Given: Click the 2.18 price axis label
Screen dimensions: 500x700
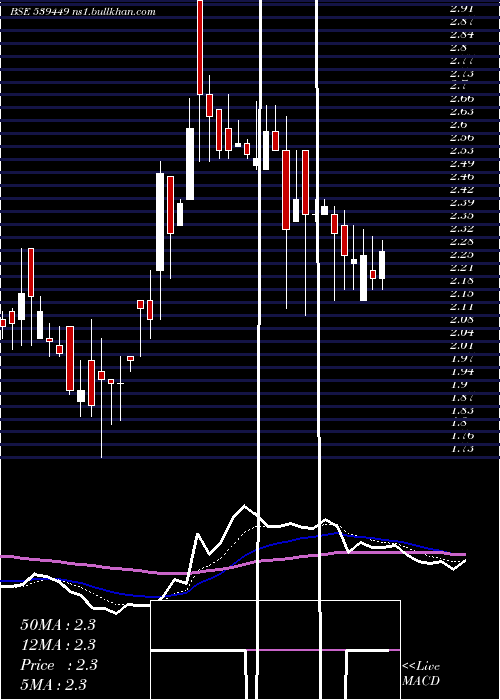Looking at the screenshot, I should pos(462,280).
